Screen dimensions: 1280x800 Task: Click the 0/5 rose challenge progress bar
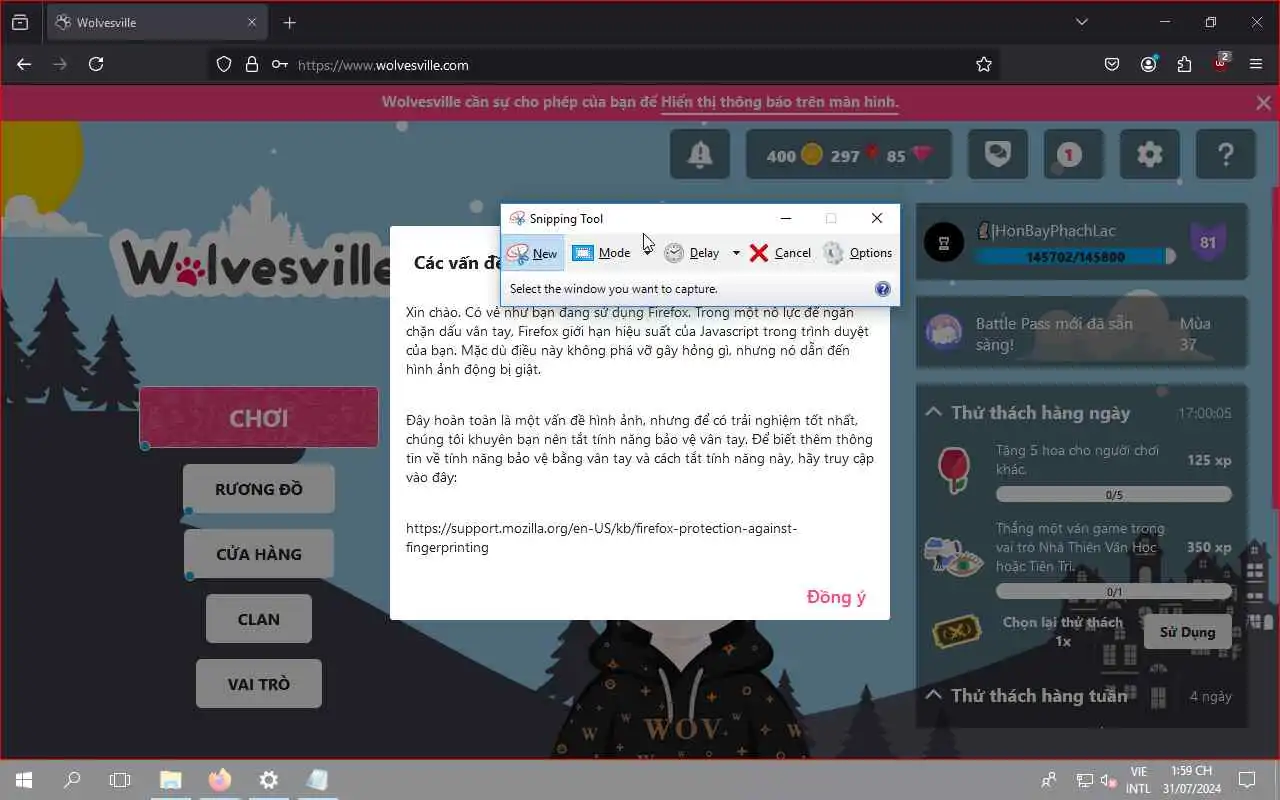pyautogui.click(x=1114, y=494)
